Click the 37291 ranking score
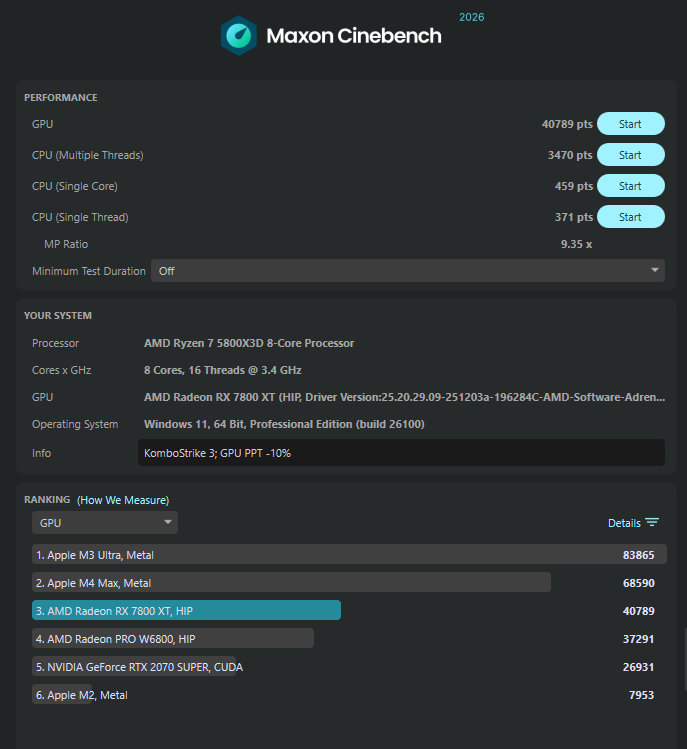The image size is (687, 749). click(x=638, y=639)
